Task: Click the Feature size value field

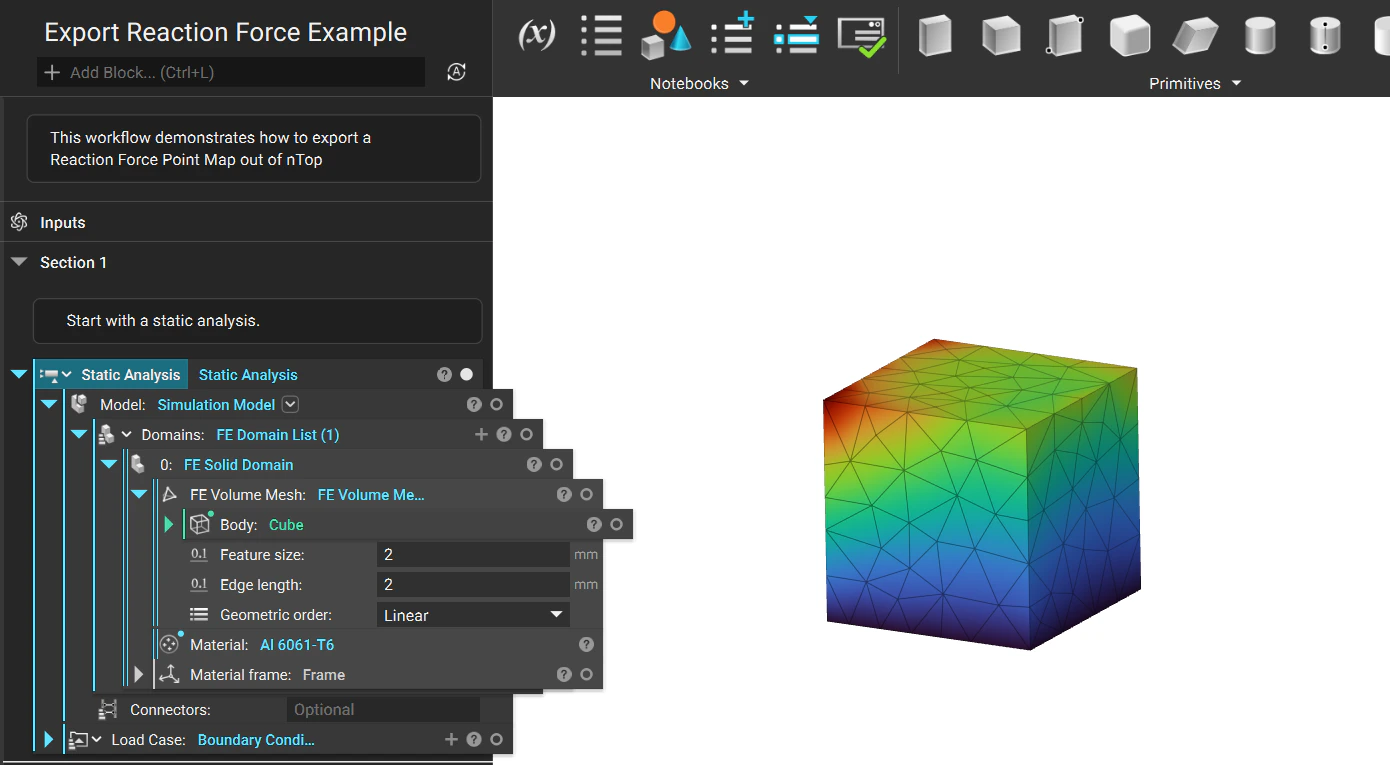Action: coord(473,554)
